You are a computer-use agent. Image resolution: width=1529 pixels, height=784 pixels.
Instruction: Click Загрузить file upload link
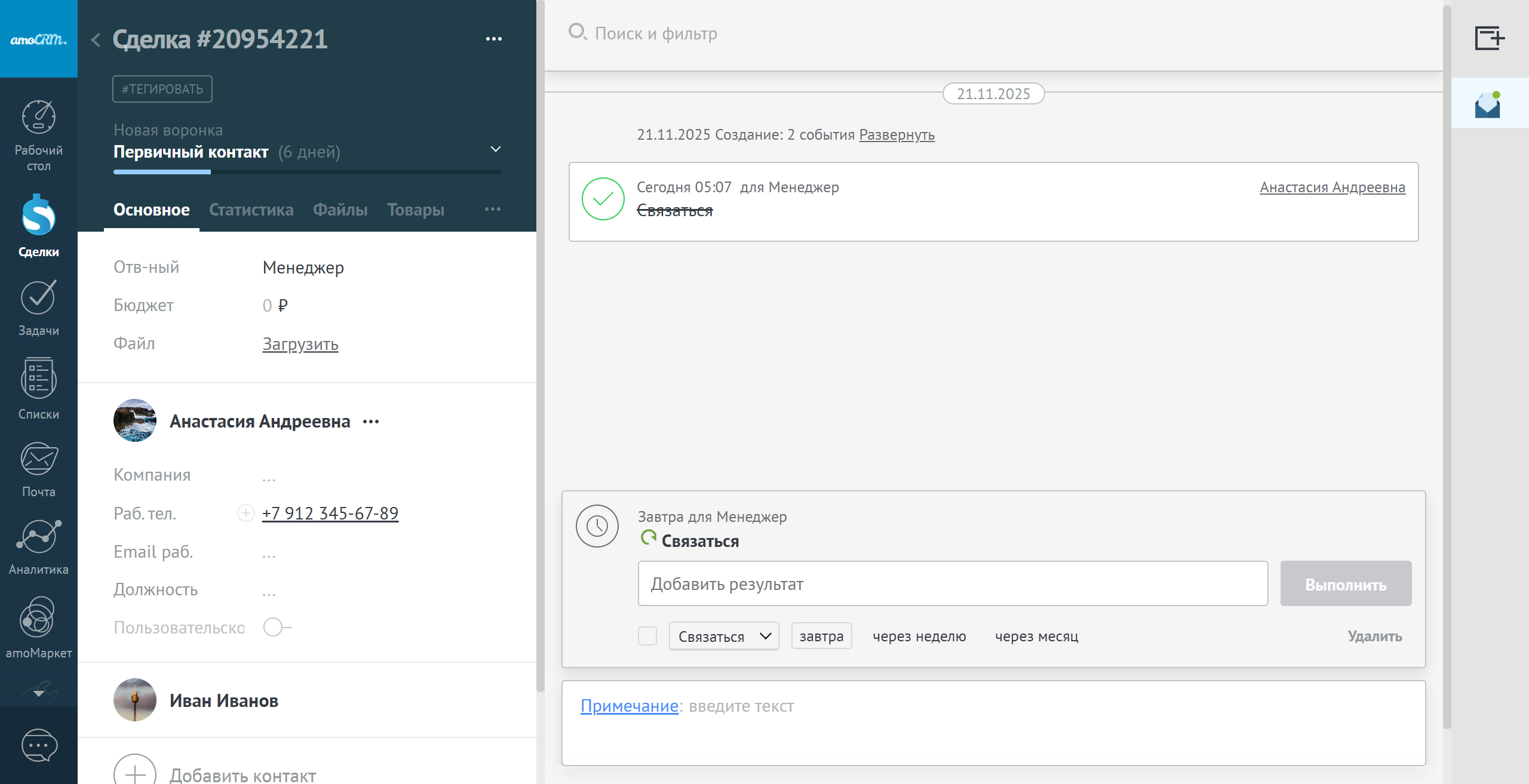point(300,344)
